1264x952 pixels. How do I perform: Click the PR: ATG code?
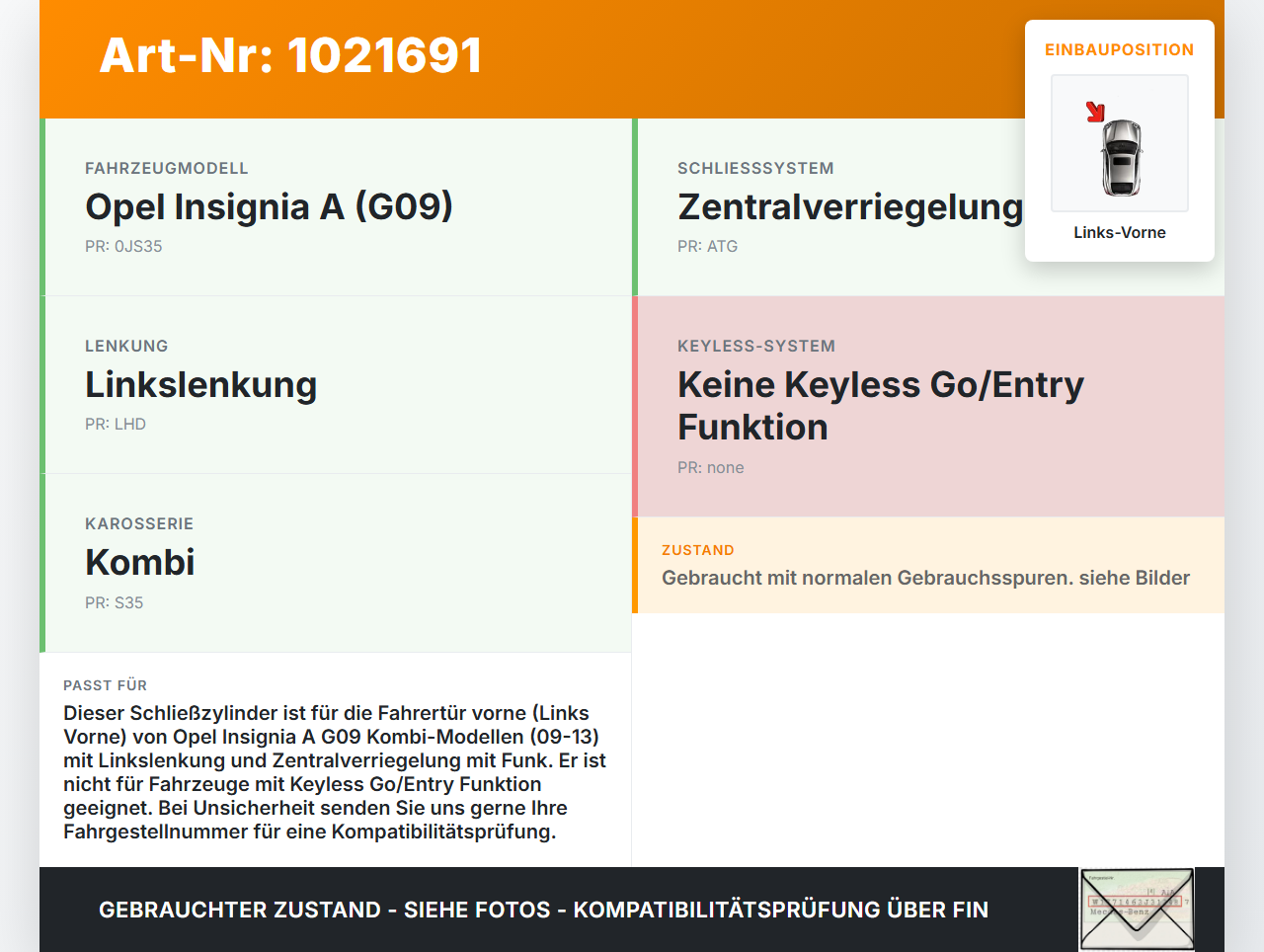click(x=707, y=246)
